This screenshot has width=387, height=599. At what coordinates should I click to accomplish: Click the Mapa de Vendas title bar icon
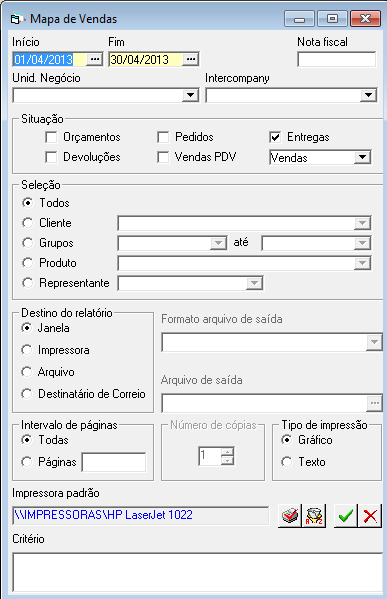point(16,19)
